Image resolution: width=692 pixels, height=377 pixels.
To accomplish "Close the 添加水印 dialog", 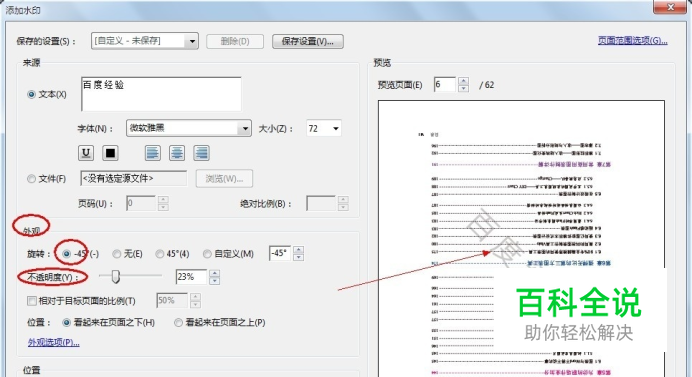I will pos(670,7).
